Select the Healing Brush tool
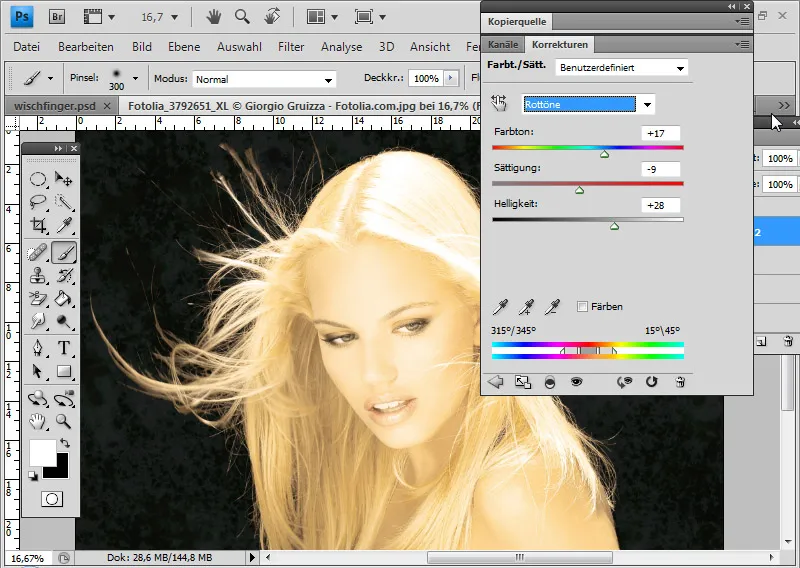 click(38, 253)
